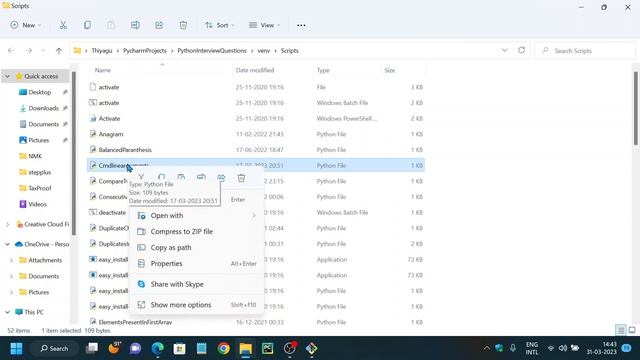Open the Chat (Teams) taskbar icon
The image size is (640, 360).
pos(136,348)
